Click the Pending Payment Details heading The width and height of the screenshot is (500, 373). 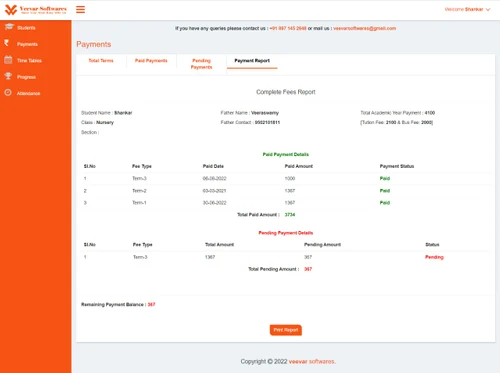click(x=286, y=233)
